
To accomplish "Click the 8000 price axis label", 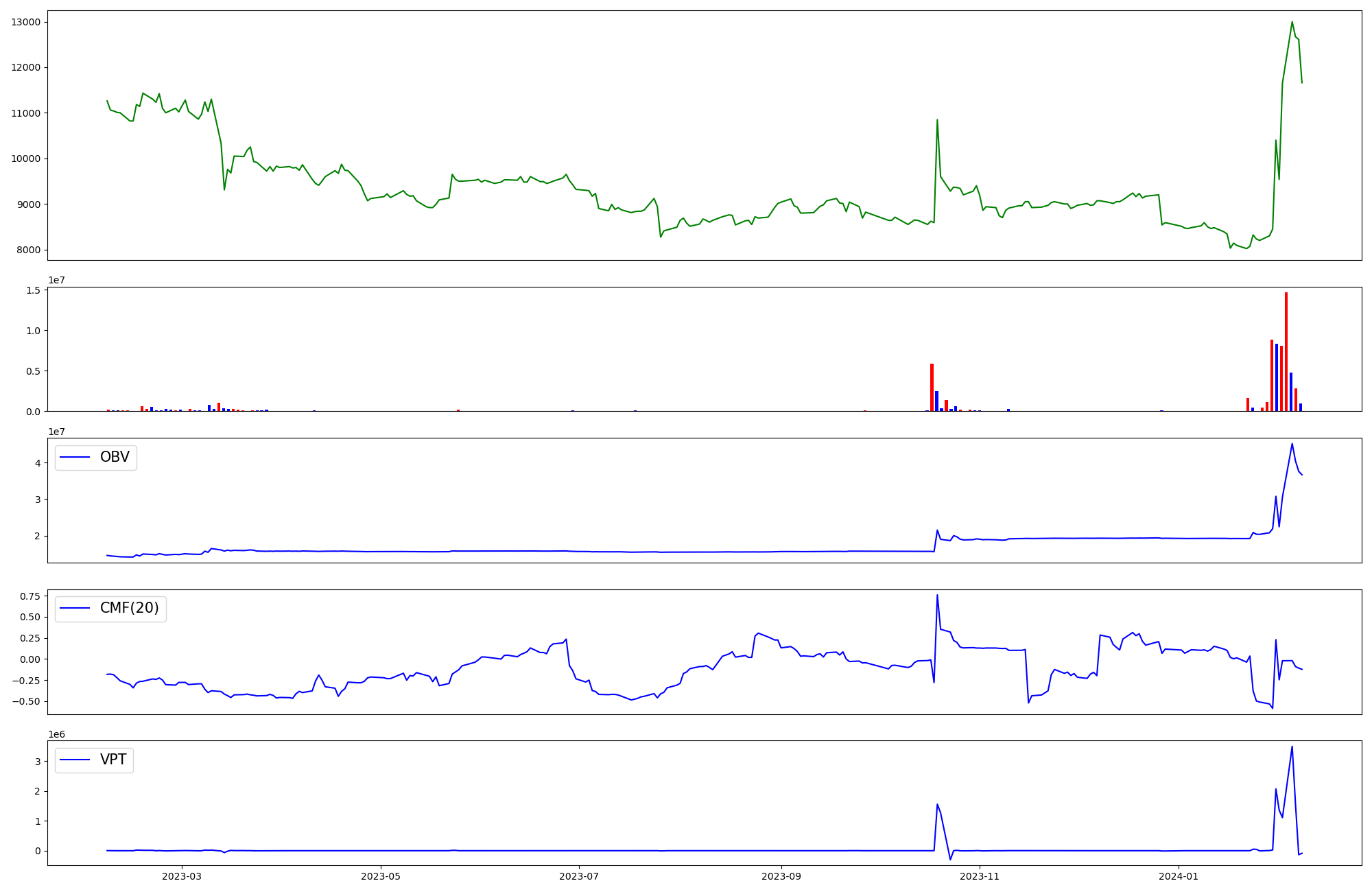I will tap(29, 250).
